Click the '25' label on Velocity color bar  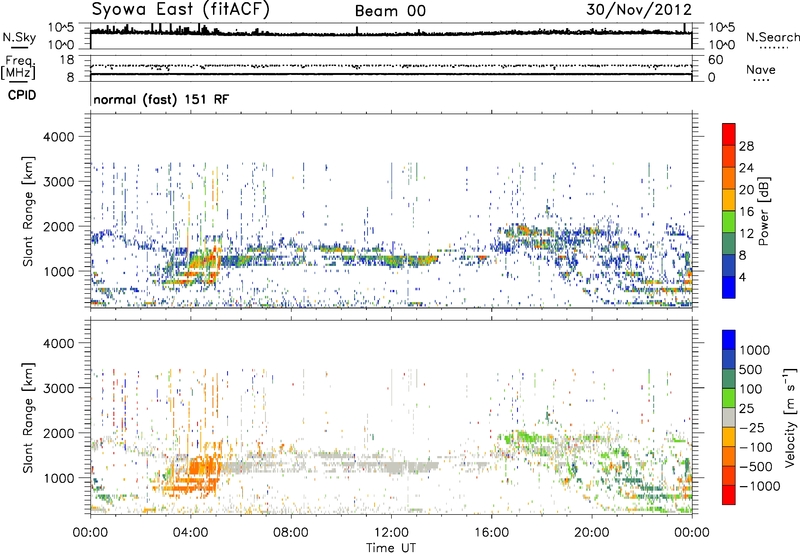(746, 408)
